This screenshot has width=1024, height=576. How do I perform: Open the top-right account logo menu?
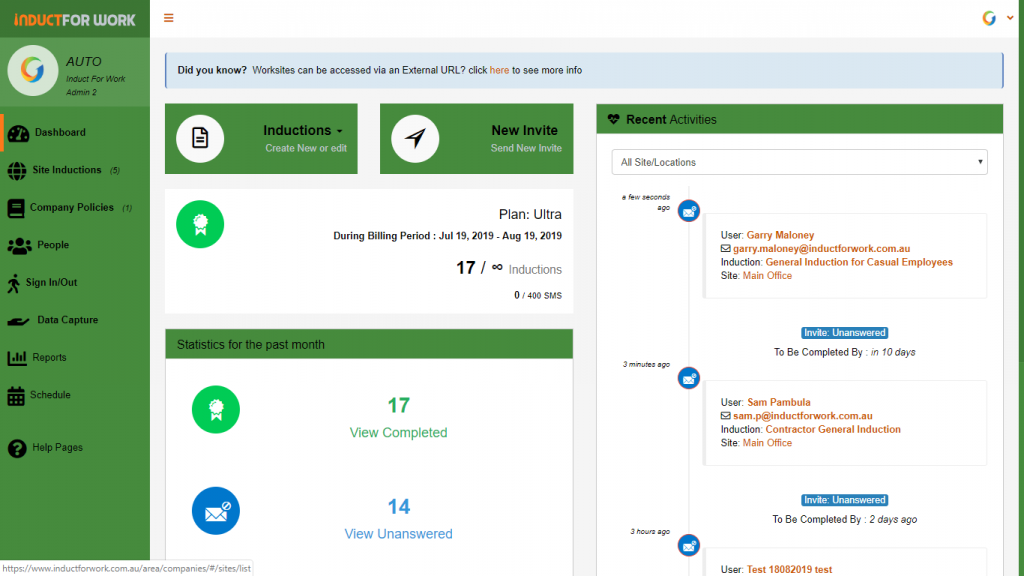[989, 18]
